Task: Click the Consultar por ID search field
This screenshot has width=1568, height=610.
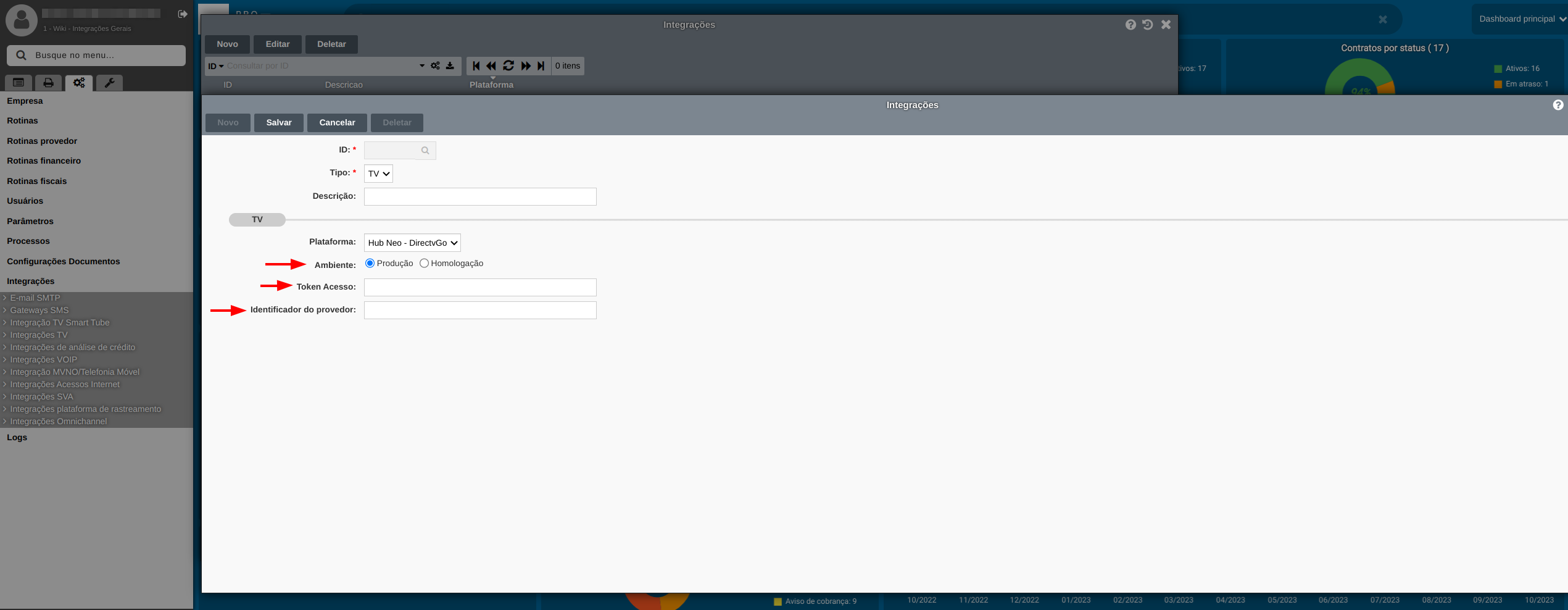Action: click(321, 65)
